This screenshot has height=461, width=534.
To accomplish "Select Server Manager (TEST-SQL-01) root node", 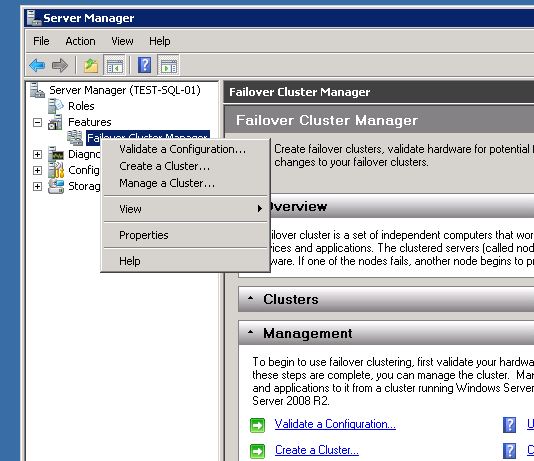I will coord(125,90).
